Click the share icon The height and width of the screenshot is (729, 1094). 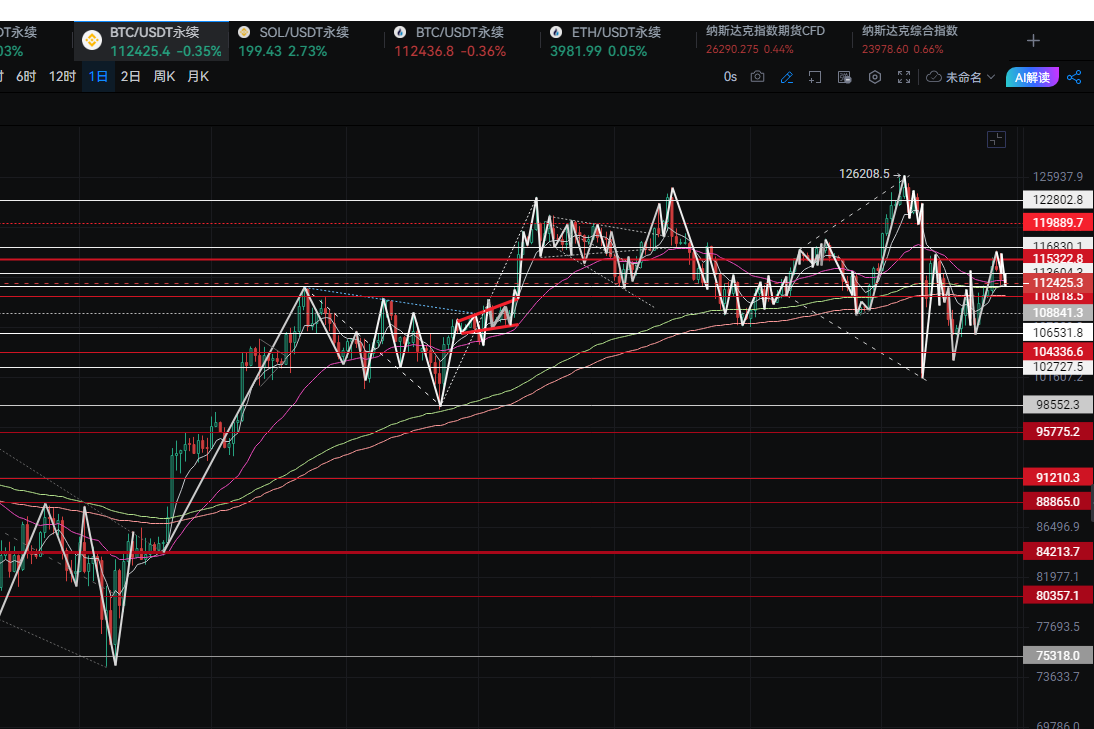point(1075,77)
